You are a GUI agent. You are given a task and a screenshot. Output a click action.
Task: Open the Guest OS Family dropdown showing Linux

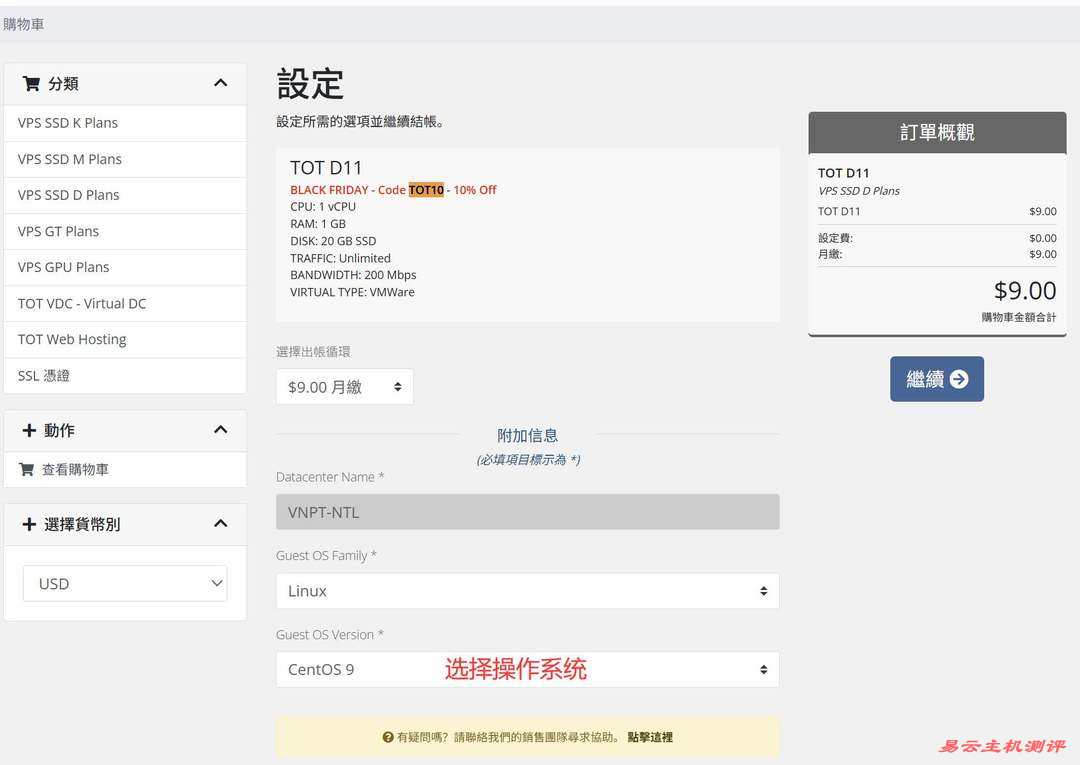pos(528,591)
